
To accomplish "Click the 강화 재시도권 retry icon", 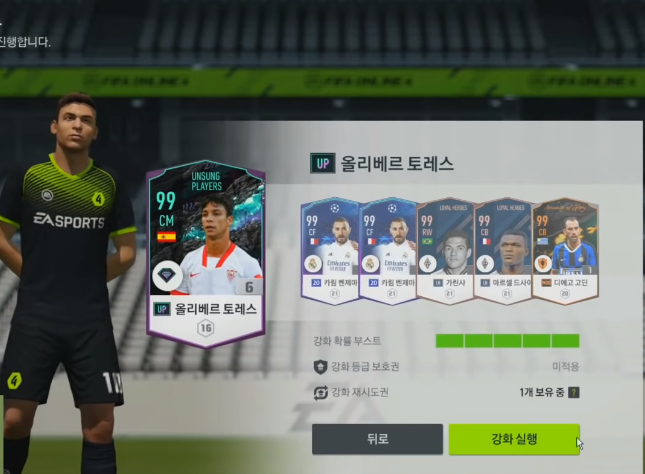I will (320, 393).
